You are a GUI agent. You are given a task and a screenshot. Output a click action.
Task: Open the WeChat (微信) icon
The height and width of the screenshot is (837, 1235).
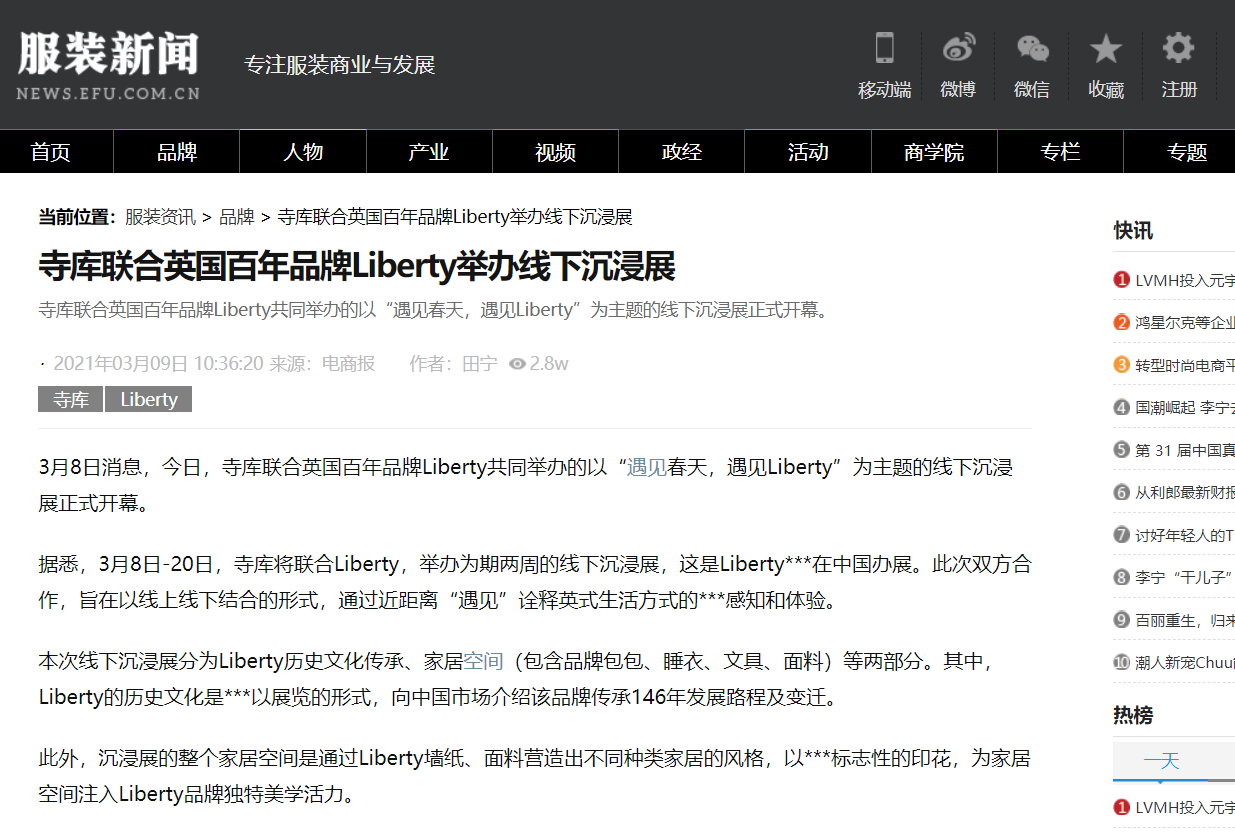coord(1032,48)
